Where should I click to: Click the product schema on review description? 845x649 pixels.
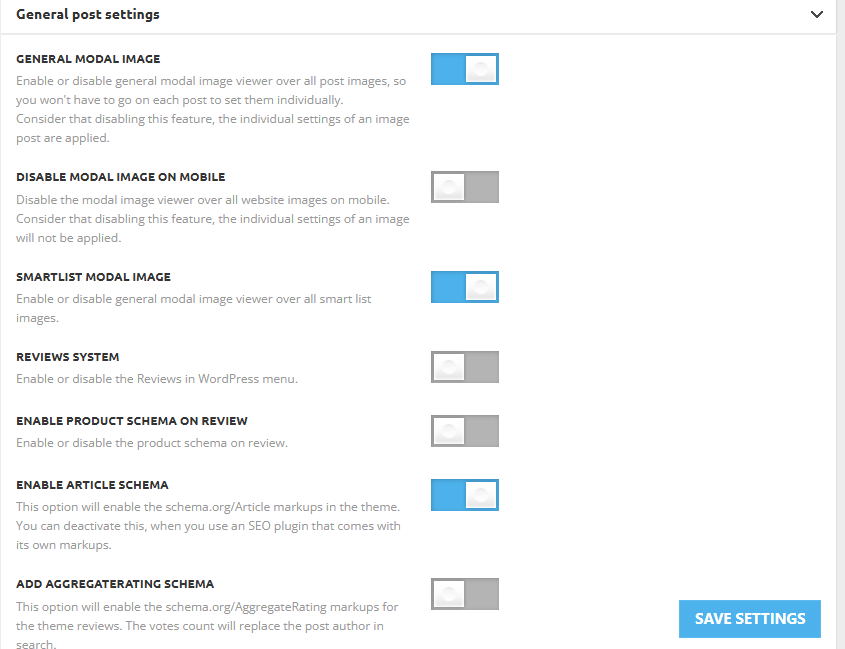pyautogui.click(x=152, y=443)
